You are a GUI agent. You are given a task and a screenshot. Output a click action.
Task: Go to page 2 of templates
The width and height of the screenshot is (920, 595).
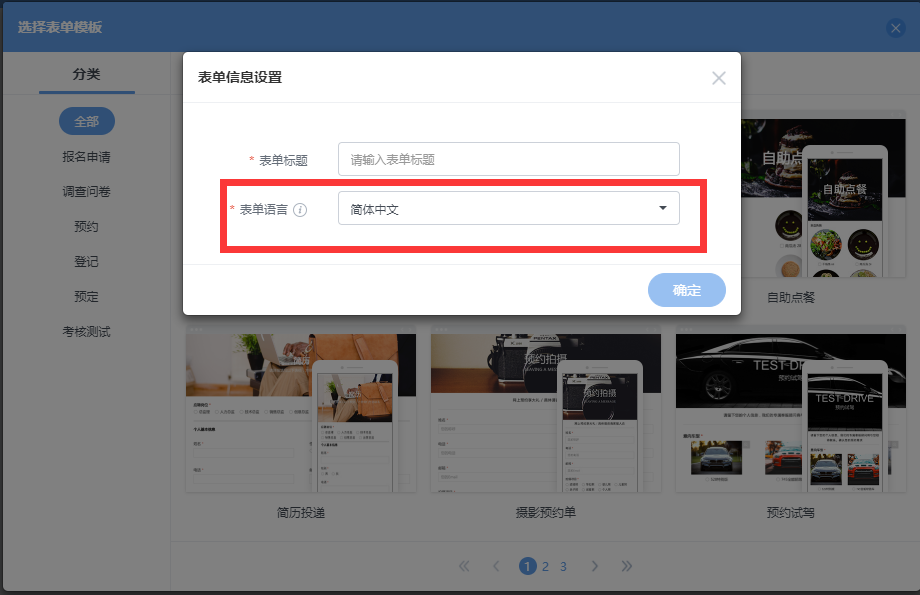click(x=545, y=566)
